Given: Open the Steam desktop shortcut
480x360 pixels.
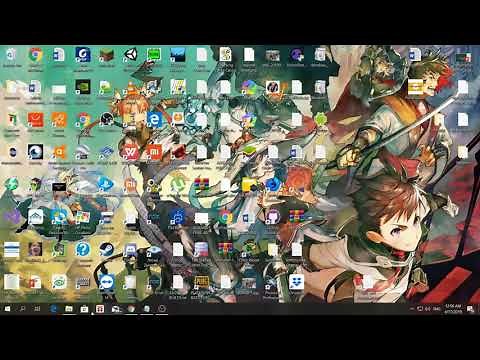Looking at the screenshot, I should tap(107, 249).
